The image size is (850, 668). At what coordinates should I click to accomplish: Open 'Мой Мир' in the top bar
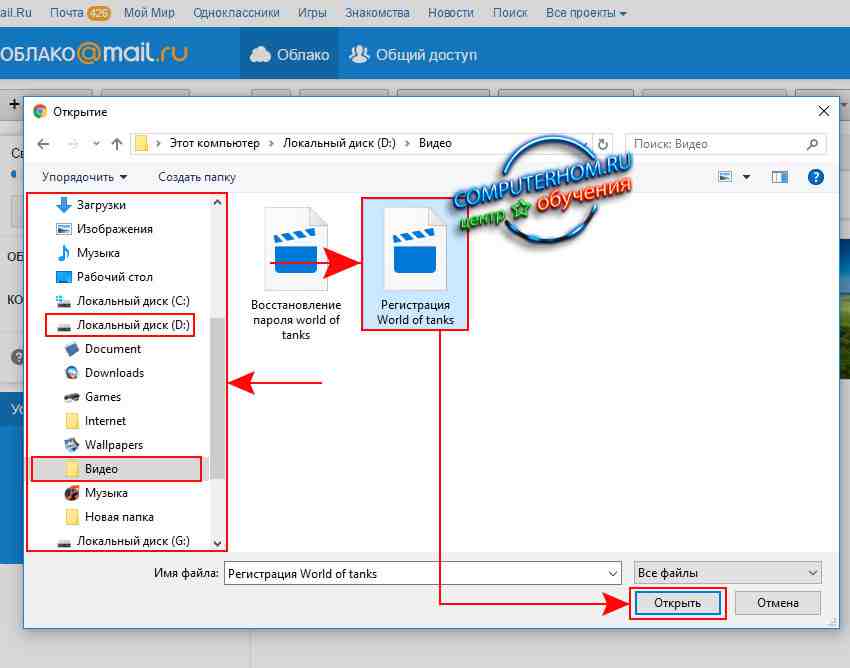coord(149,12)
